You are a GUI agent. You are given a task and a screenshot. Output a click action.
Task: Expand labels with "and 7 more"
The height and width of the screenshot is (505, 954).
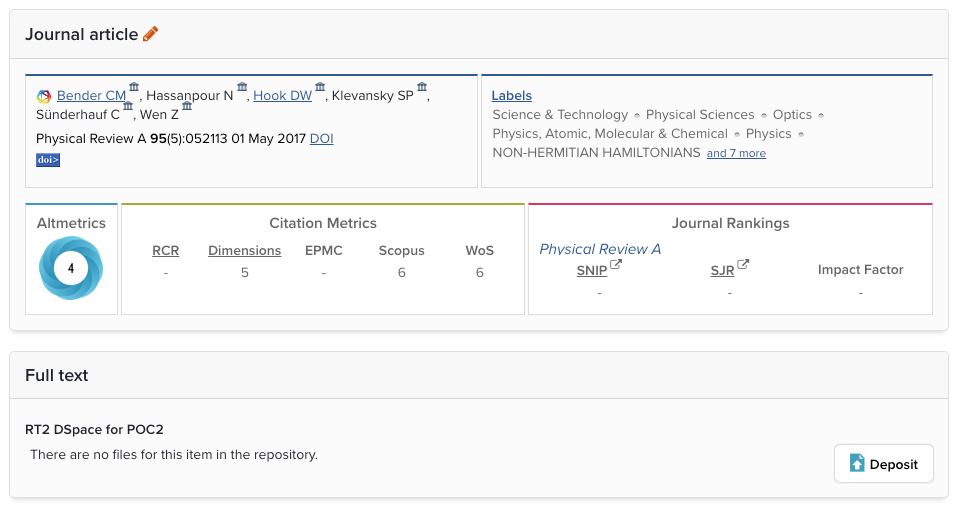point(736,154)
